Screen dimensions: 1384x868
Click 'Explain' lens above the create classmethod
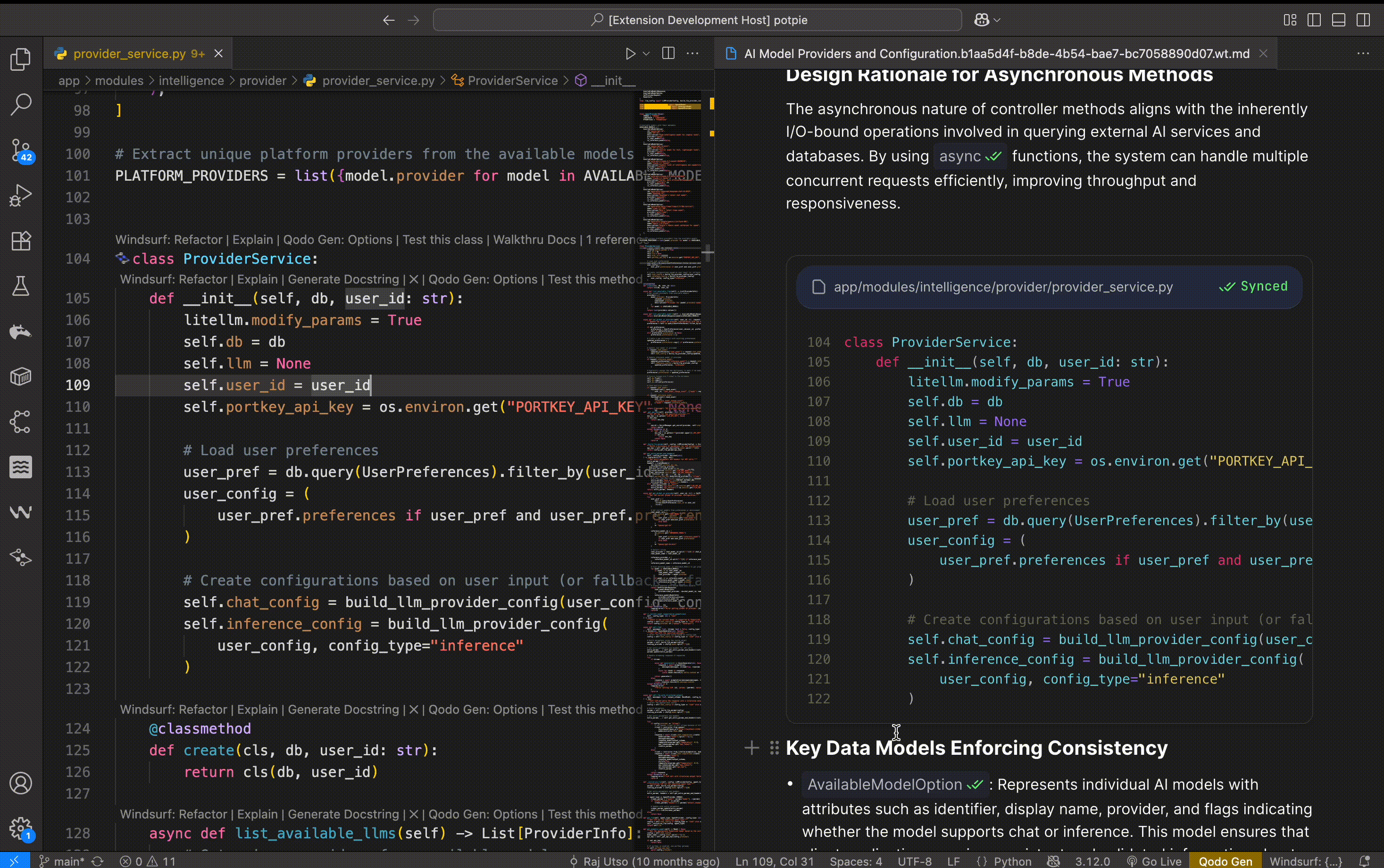pyautogui.click(x=257, y=709)
